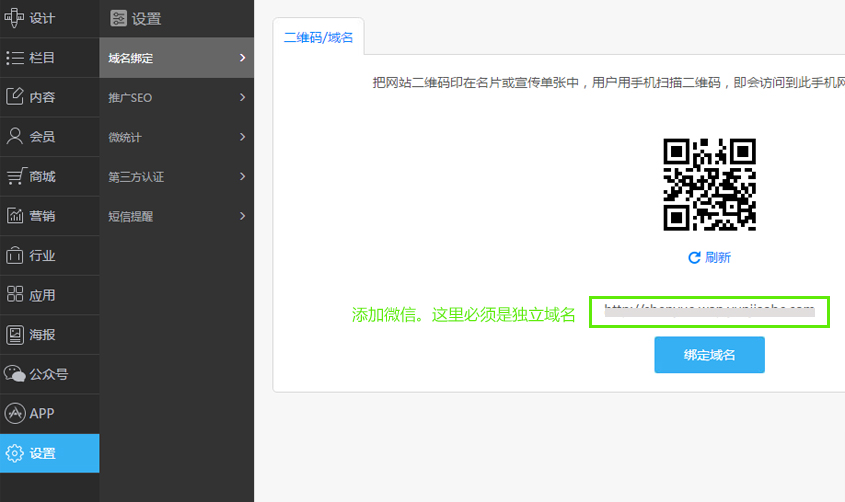This screenshot has width=845, height=502.
Task: Expand the 推广SEO chevron
Action: pyautogui.click(x=243, y=97)
